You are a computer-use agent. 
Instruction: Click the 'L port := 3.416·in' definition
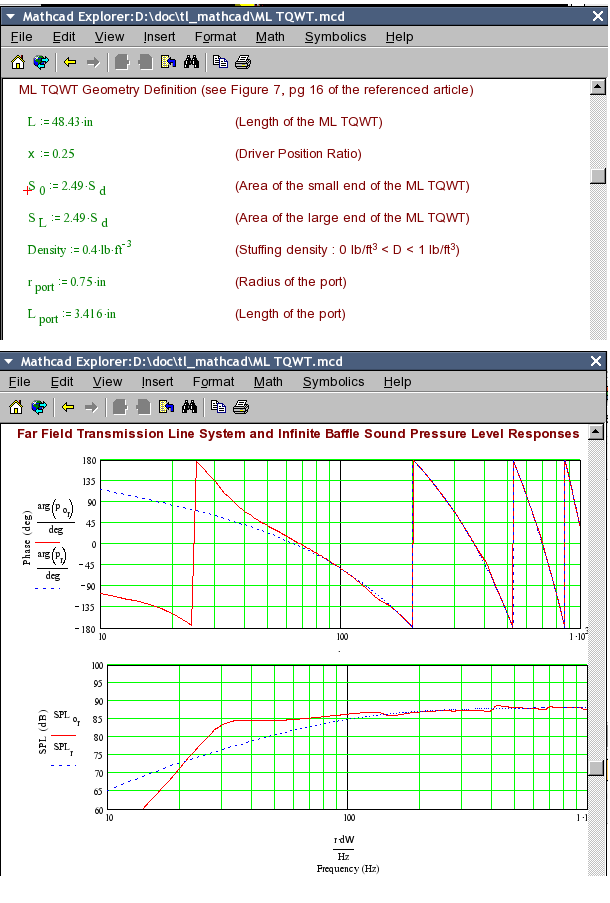click(72, 316)
